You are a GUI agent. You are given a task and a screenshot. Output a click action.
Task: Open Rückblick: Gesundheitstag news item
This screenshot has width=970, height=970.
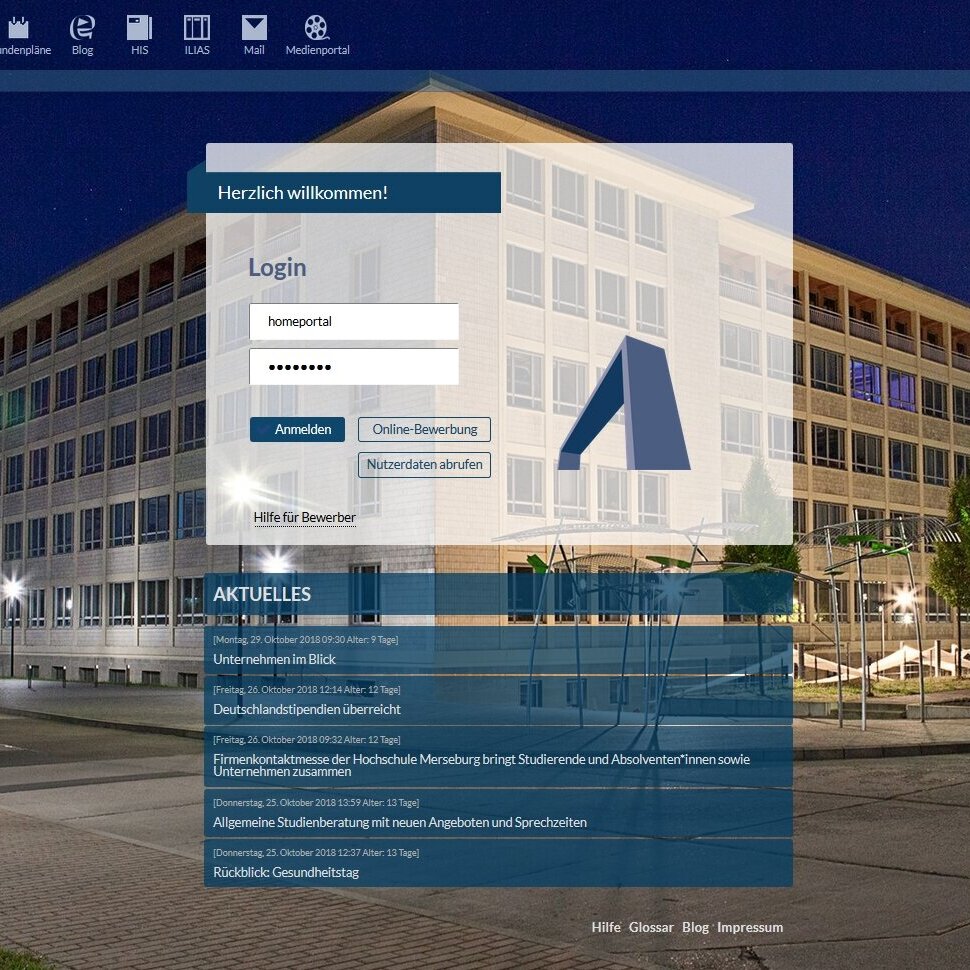pos(286,872)
